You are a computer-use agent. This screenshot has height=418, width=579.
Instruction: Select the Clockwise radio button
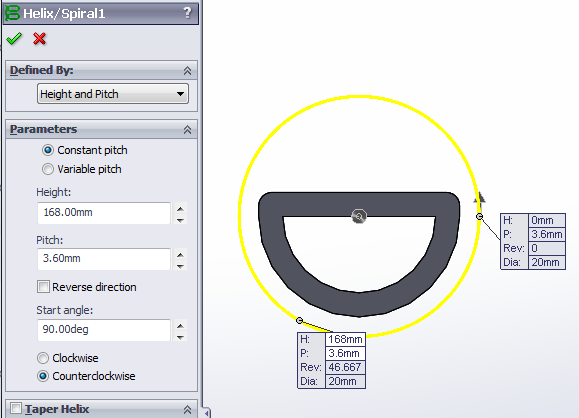(x=43, y=358)
